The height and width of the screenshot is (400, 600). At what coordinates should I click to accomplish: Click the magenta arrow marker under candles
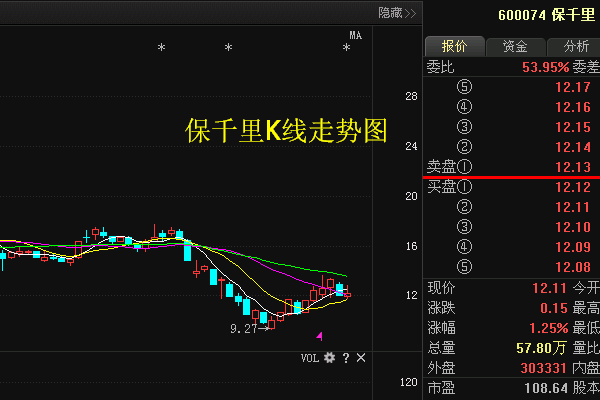(320, 336)
